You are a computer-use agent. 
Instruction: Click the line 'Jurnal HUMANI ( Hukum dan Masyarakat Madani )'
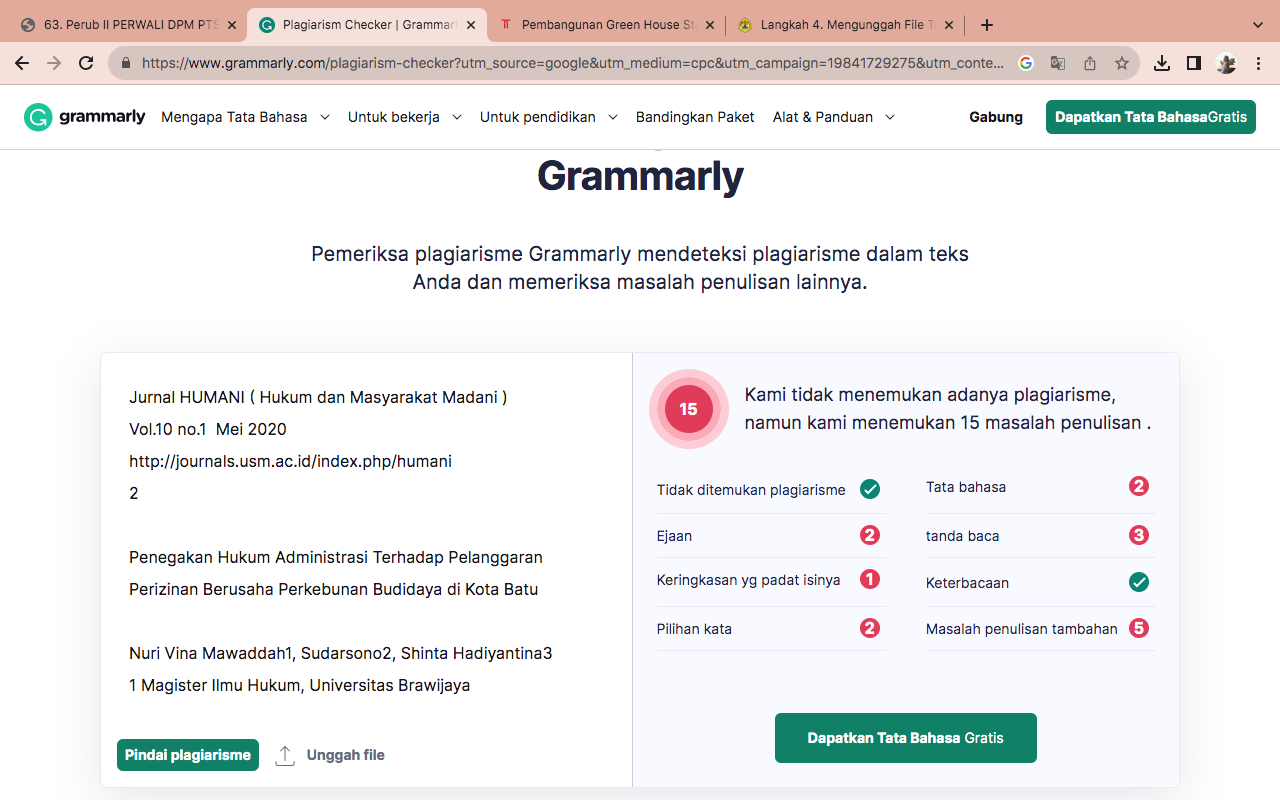pyautogui.click(x=318, y=397)
